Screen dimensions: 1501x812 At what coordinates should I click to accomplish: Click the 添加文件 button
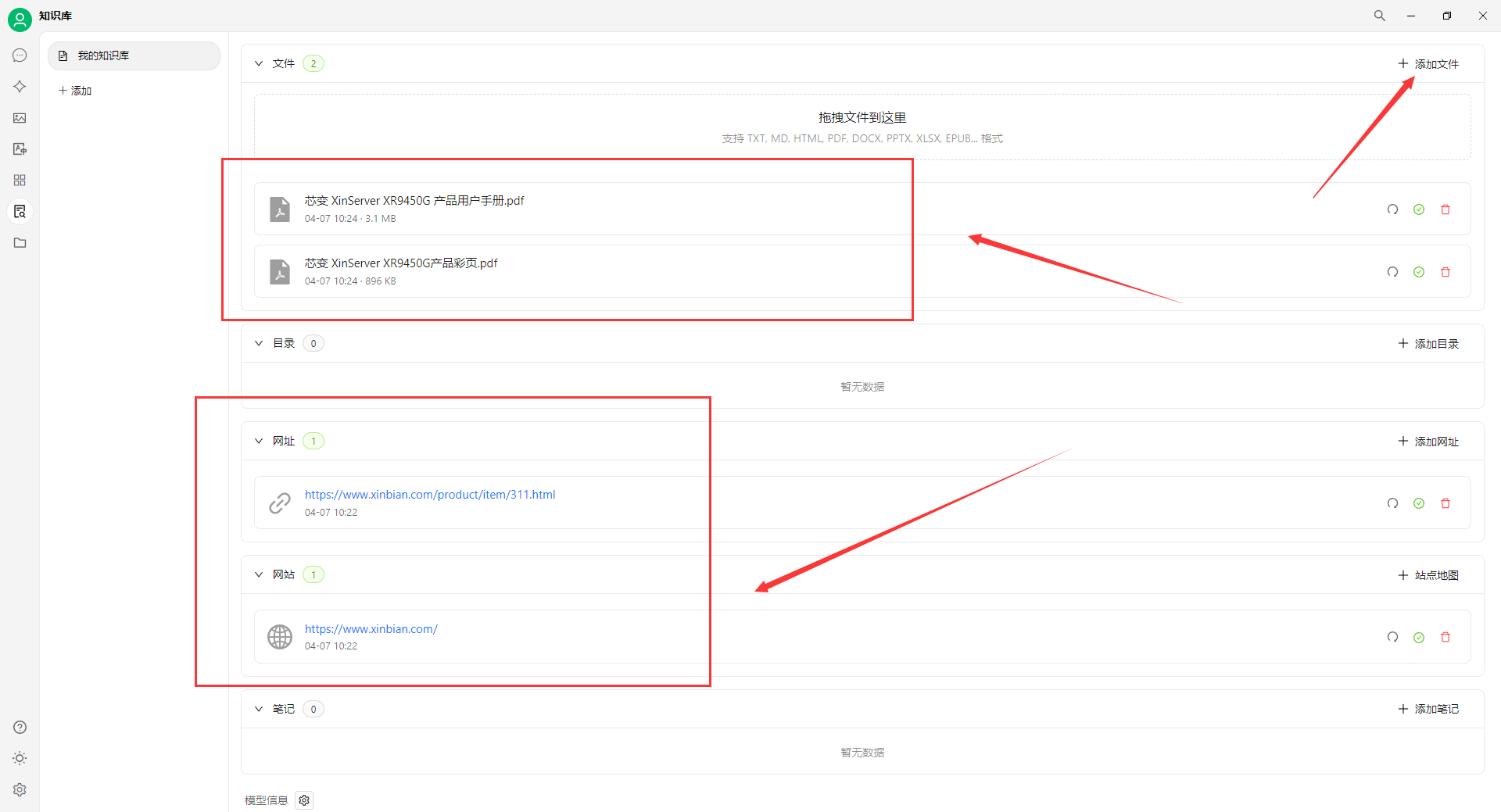[1428, 63]
